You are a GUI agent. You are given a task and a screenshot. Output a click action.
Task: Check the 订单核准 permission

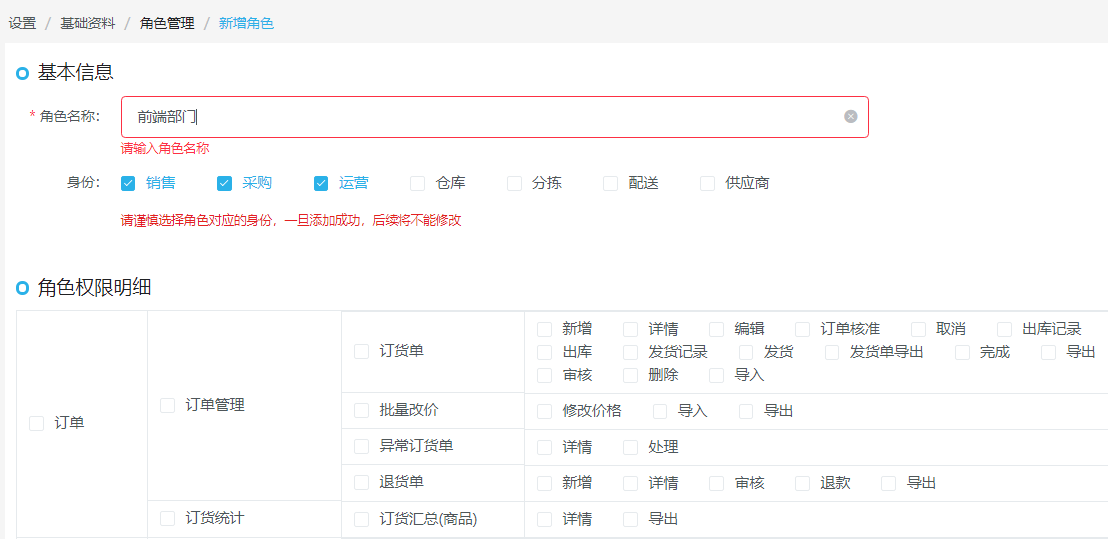[x=803, y=329]
